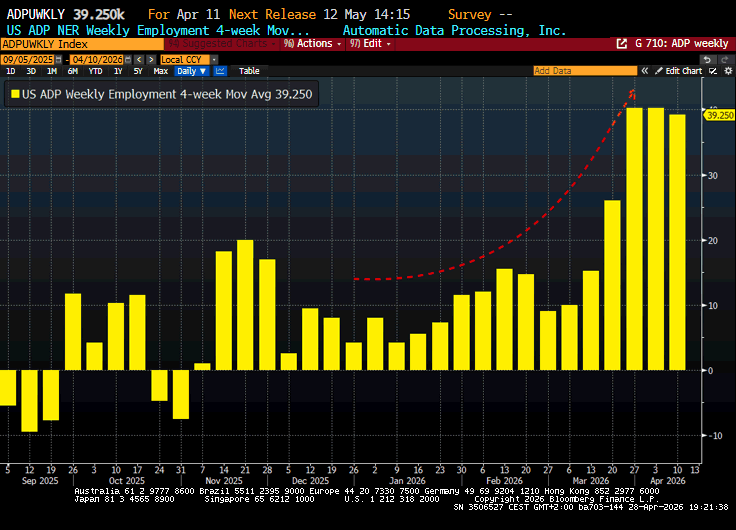Select the line chart type icon
Viewport: 736px width, 530px height.
coord(221,71)
